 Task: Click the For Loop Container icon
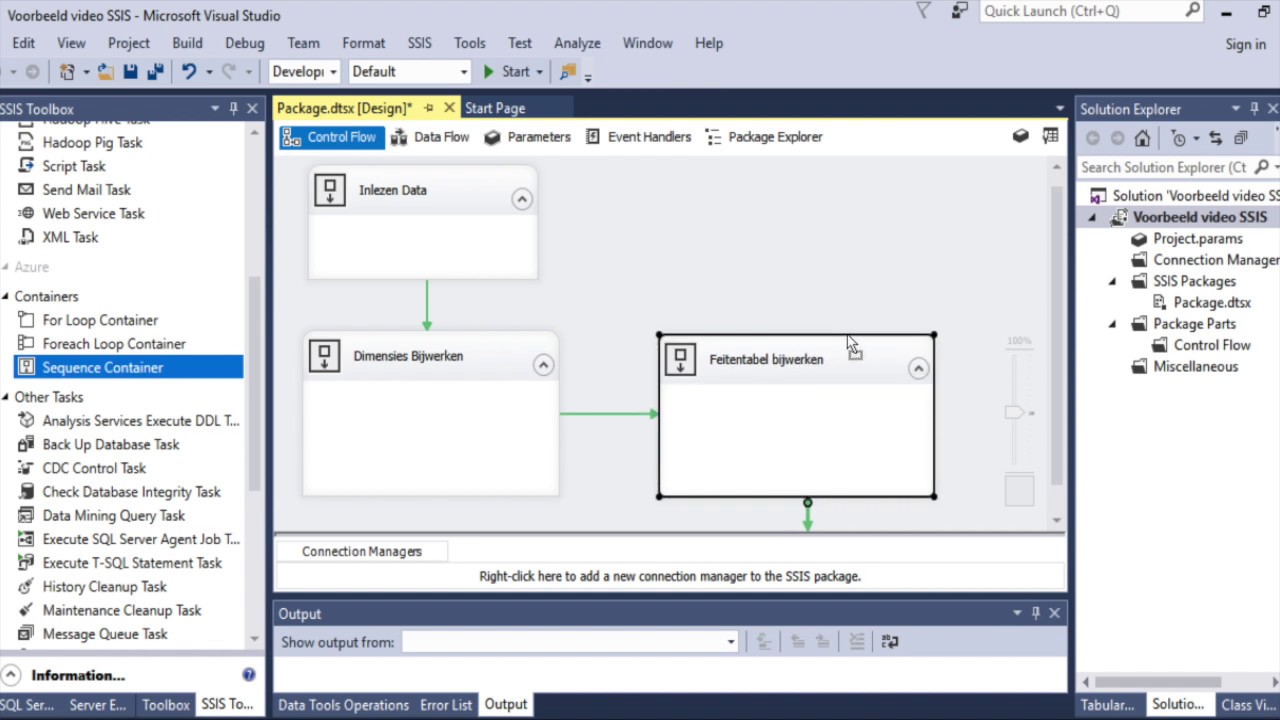(27, 320)
